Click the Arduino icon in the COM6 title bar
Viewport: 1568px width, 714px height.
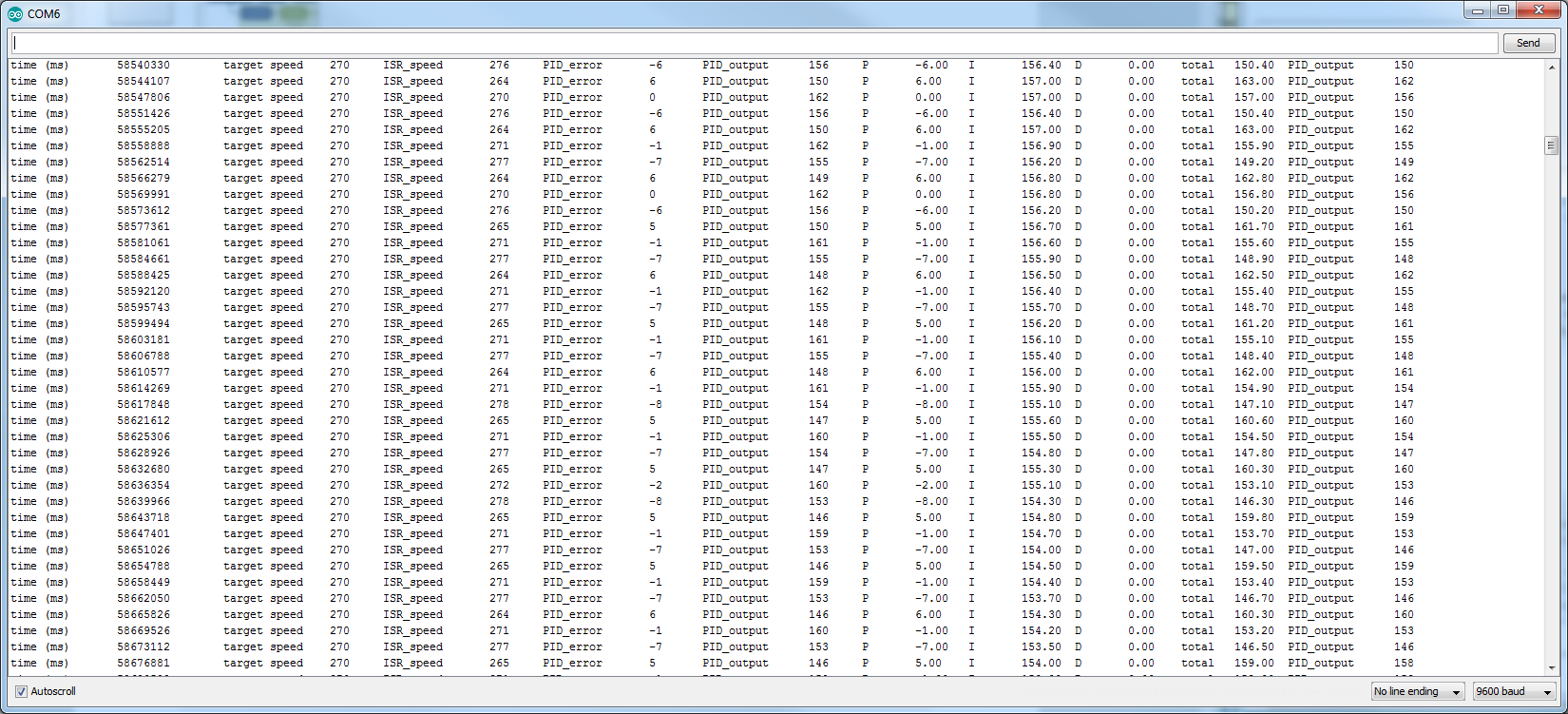(x=15, y=14)
